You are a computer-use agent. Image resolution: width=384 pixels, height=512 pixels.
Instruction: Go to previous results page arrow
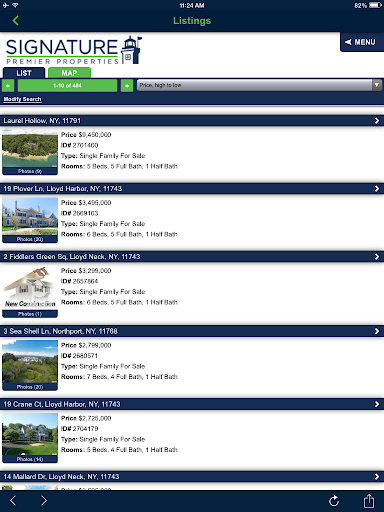coord(8,86)
